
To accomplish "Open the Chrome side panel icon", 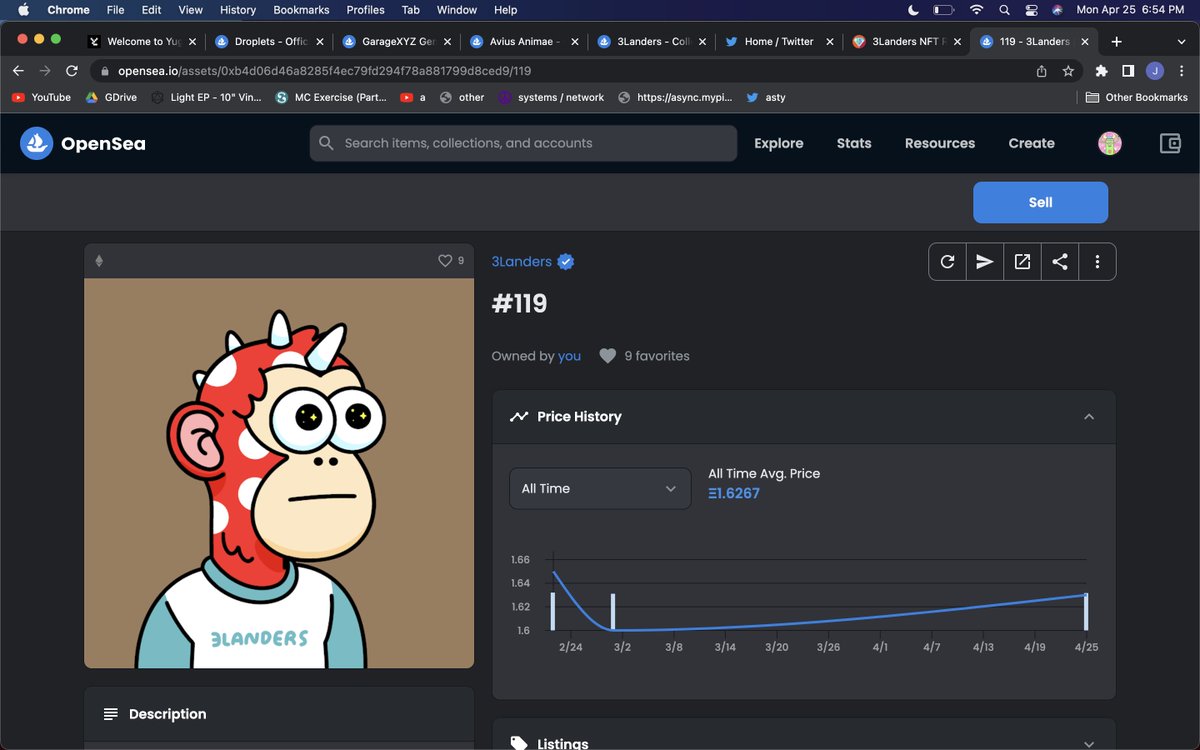I will pyautogui.click(x=1128, y=71).
